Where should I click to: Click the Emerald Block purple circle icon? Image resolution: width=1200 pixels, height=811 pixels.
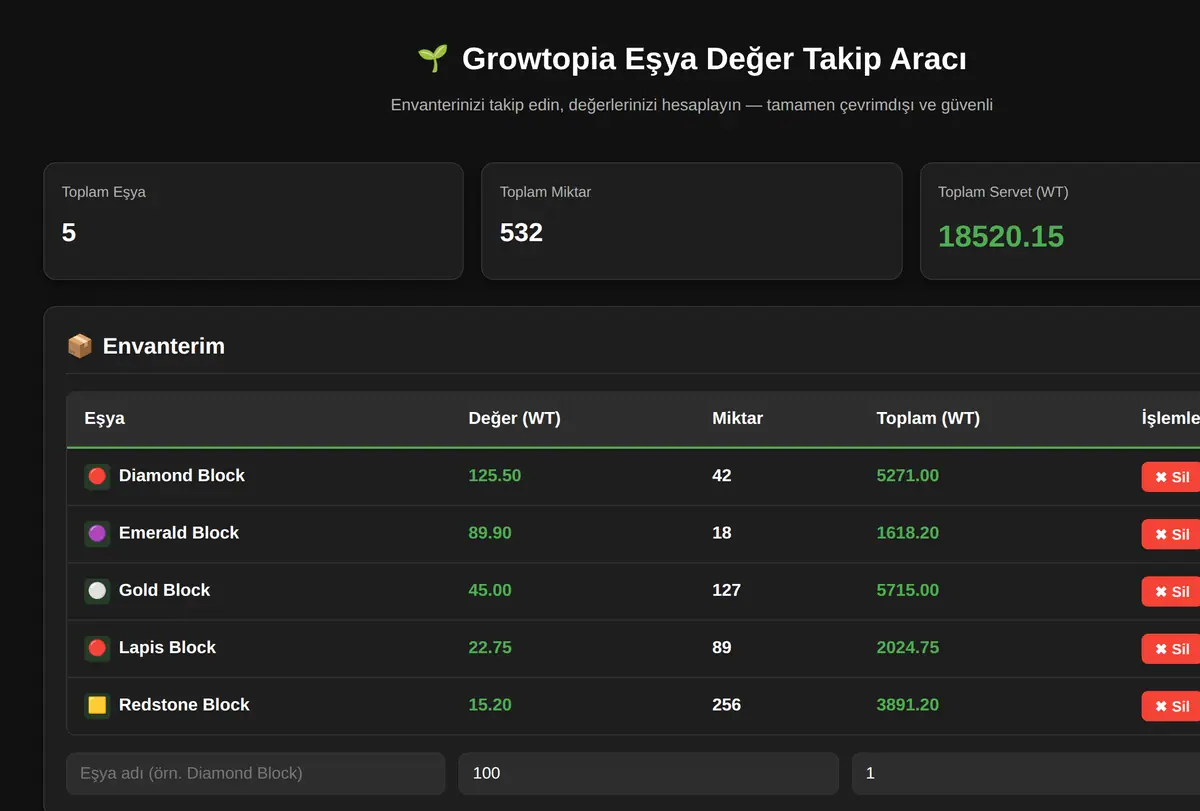(x=97, y=533)
